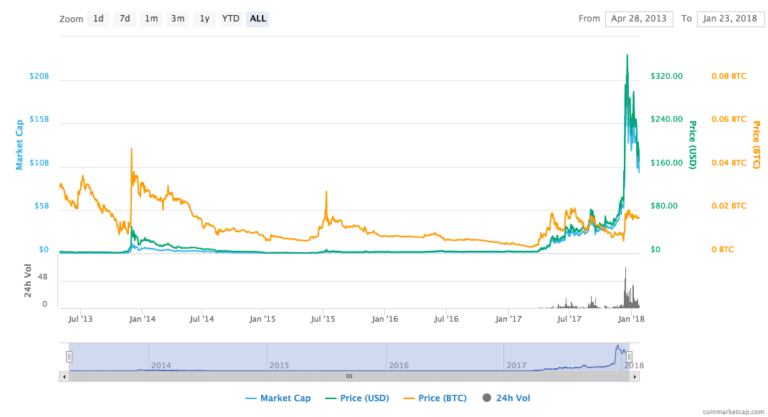Click the right range handle in navigator
Viewport: 768px width, 417px height.
629,357
